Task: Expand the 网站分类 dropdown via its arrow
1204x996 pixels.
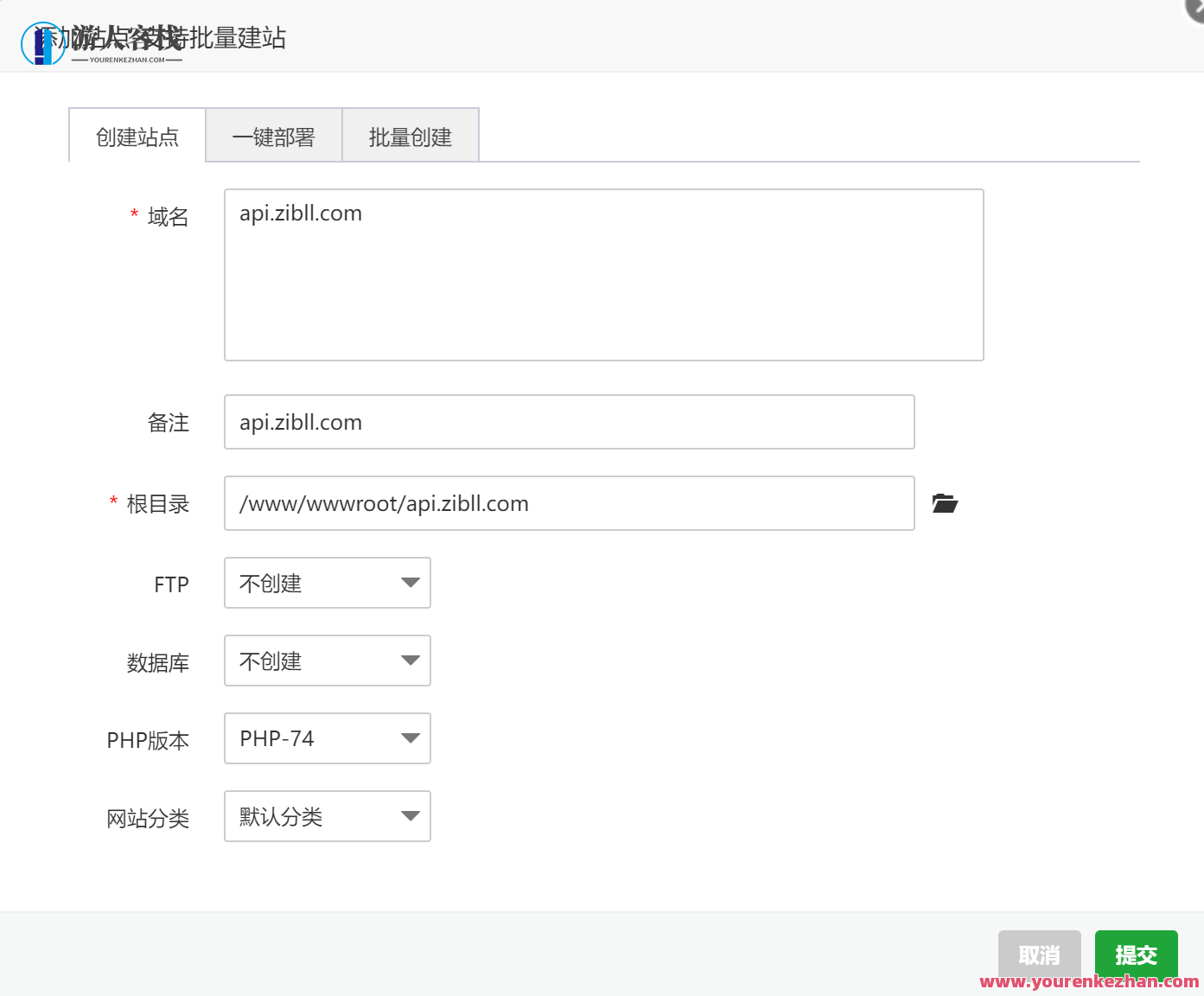Action: click(411, 816)
